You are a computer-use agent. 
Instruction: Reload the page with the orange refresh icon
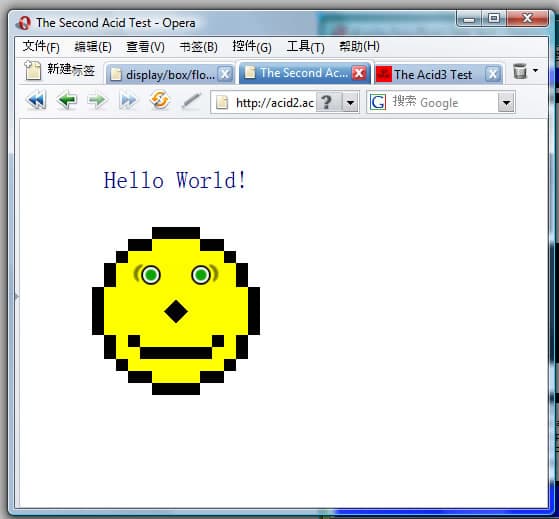[x=159, y=100]
